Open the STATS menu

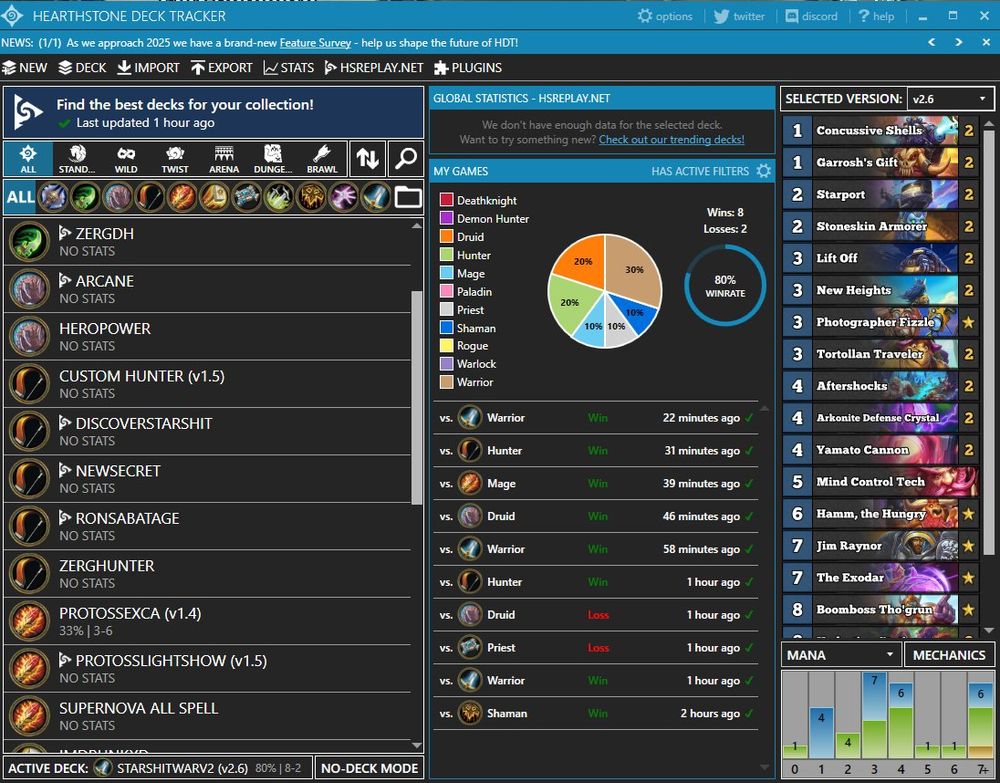tap(288, 68)
